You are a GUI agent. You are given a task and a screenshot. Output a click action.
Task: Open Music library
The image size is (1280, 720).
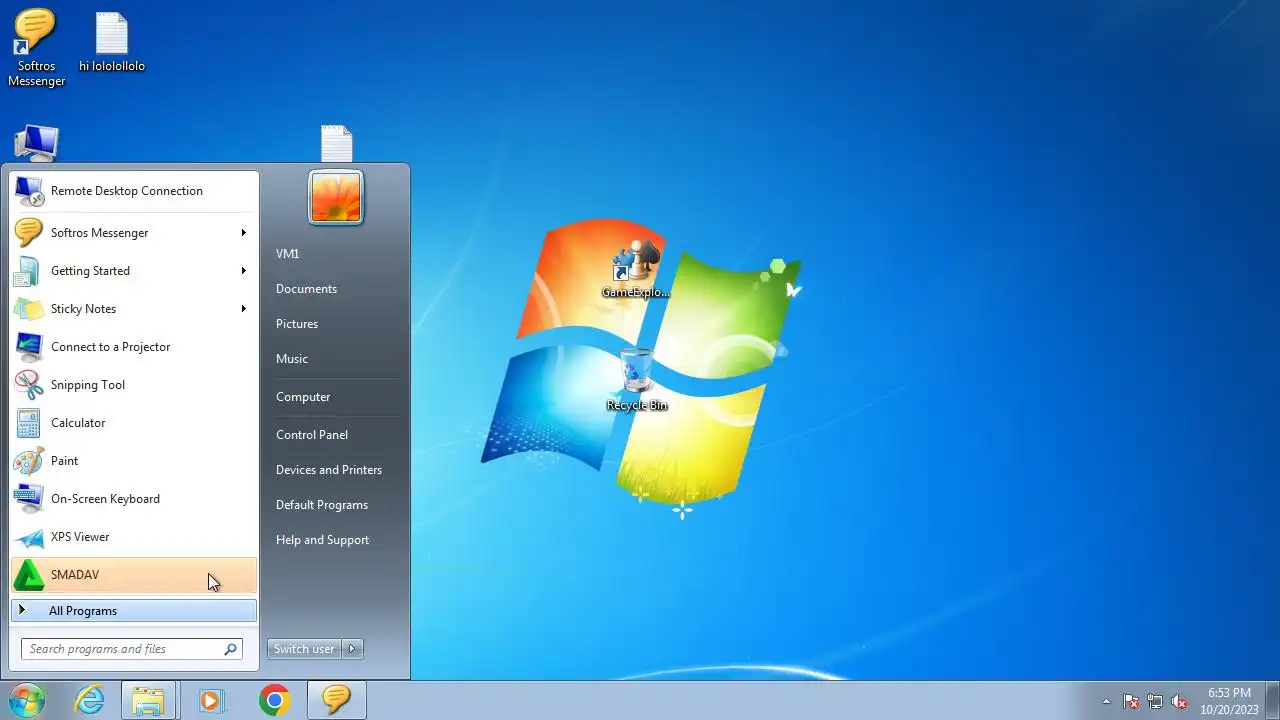point(292,359)
